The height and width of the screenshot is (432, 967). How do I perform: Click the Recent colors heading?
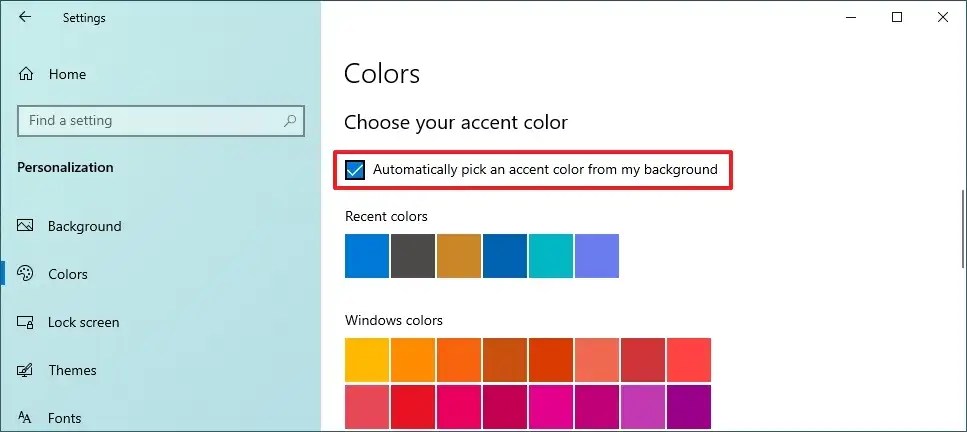tap(386, 217)
